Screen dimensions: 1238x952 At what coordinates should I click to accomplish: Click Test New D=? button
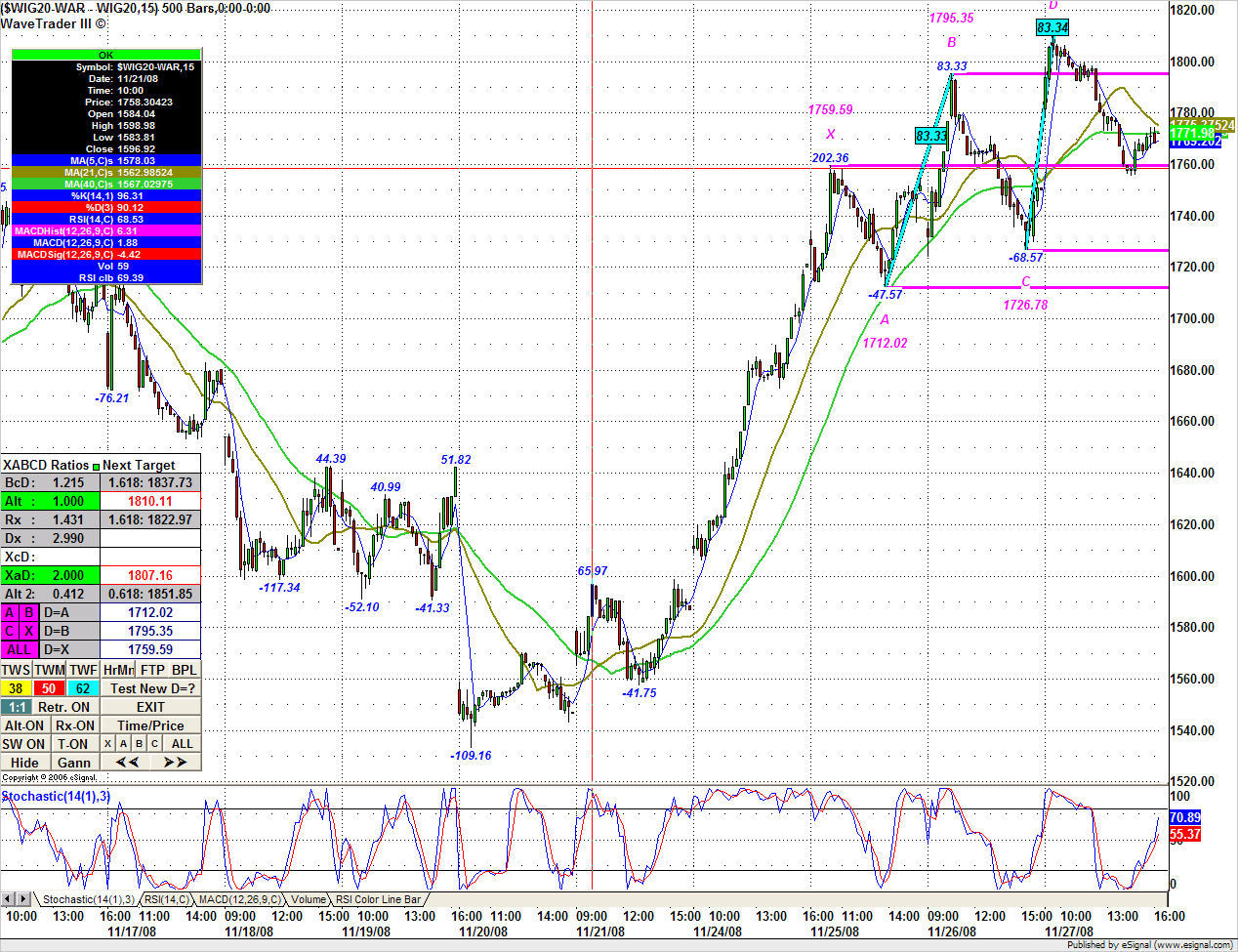pyautogui.click(x=151, y=688)
